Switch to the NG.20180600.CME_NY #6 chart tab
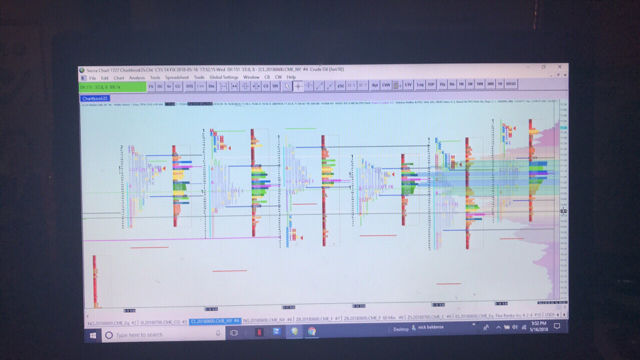640x360 pixels. point(268,320)
